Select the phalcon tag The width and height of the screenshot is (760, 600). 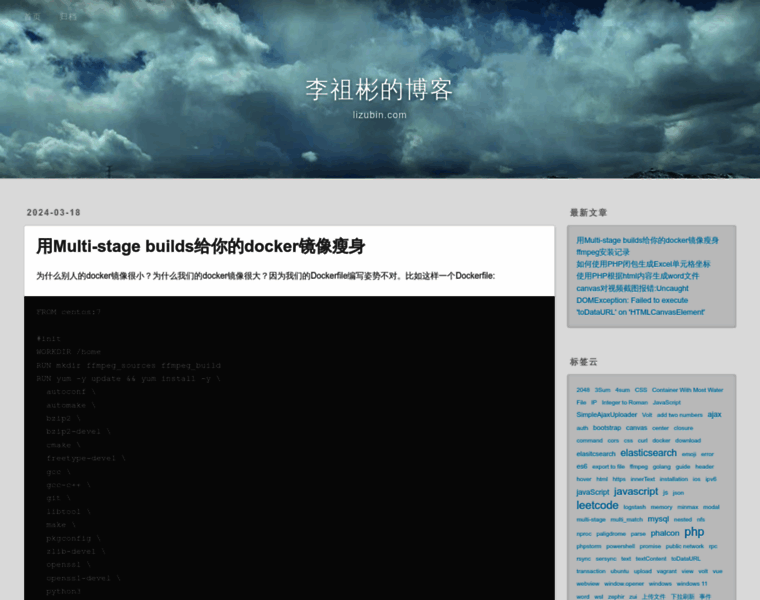(x=665, y=533)
